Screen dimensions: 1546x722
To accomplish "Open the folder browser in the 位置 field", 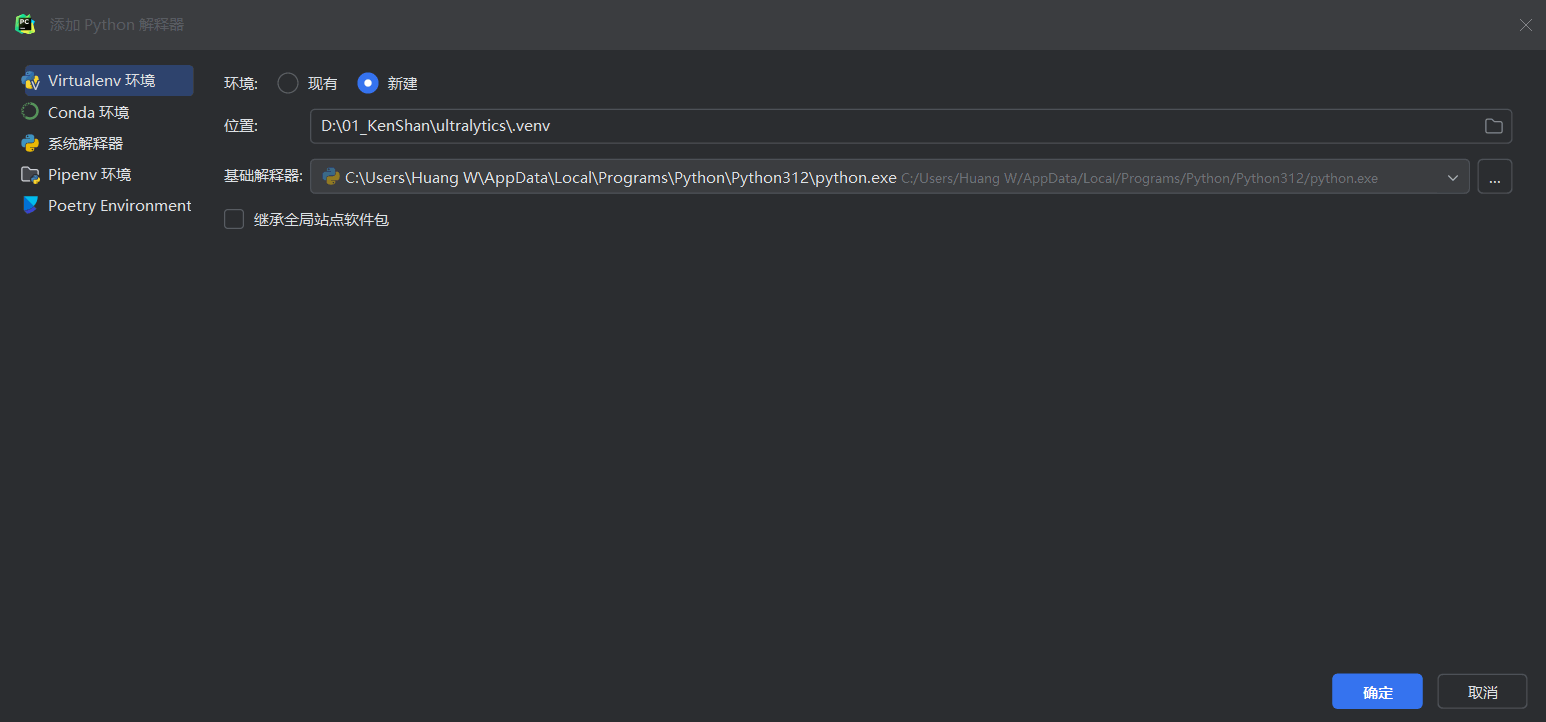I will click(x=1493, y=126).
